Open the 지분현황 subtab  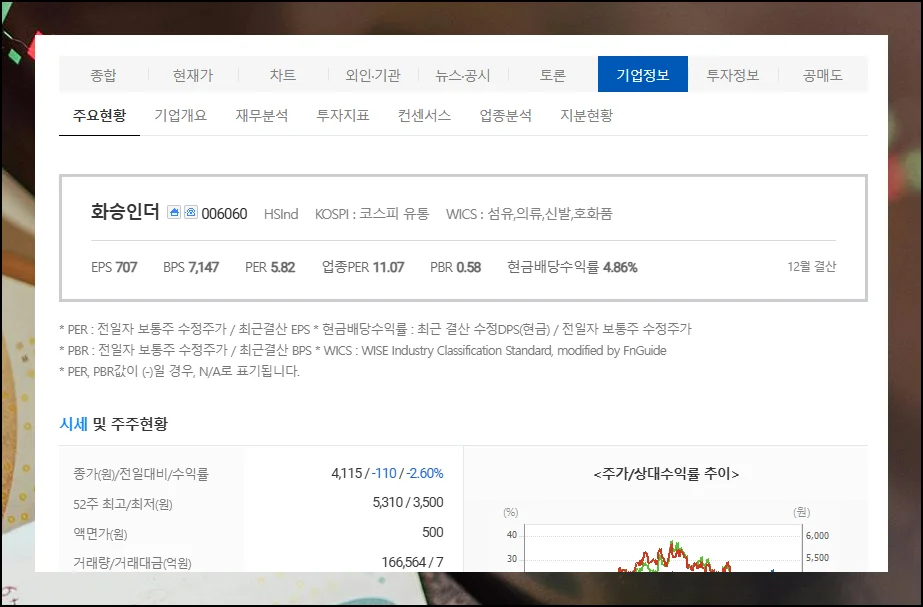coord(586,115)
